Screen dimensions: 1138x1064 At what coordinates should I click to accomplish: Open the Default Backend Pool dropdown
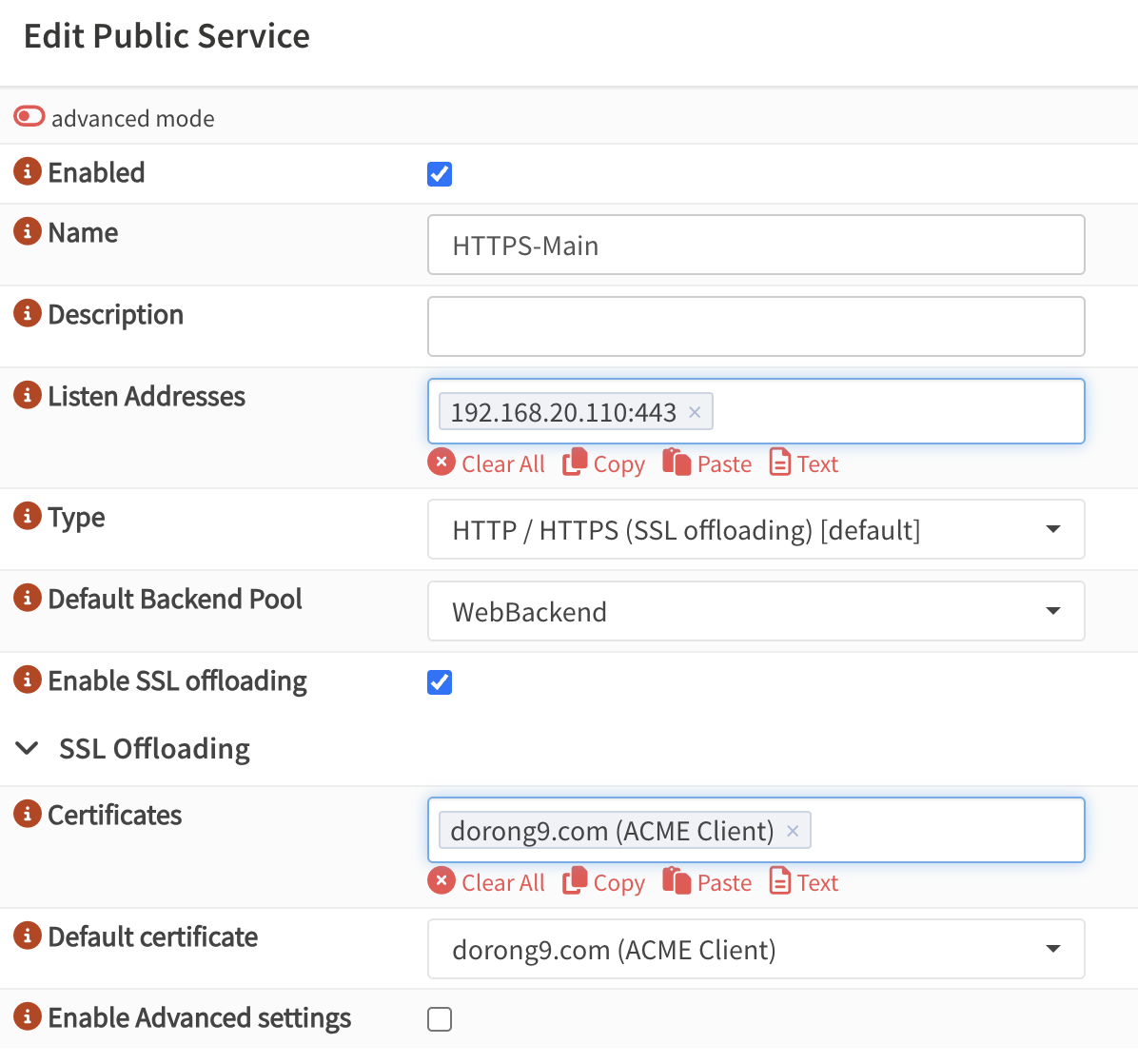[755, 611]
